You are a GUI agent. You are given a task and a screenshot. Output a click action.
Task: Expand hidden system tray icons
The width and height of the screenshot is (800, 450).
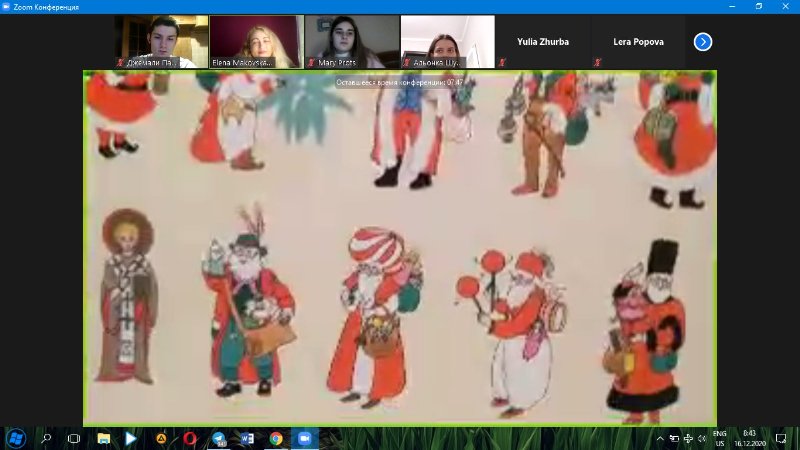[x=660, y=438]
